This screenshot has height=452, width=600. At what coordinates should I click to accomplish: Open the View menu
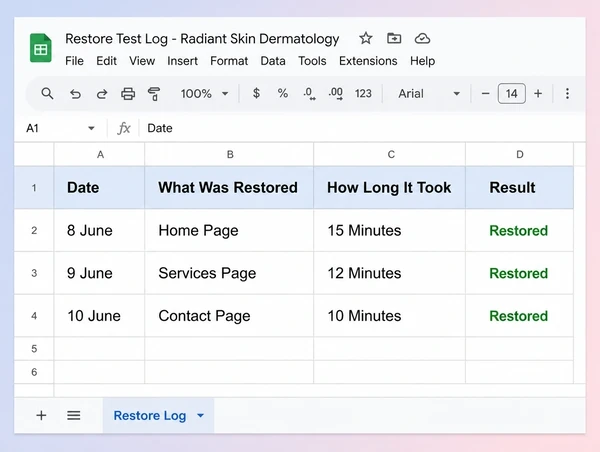coord(142,61)
